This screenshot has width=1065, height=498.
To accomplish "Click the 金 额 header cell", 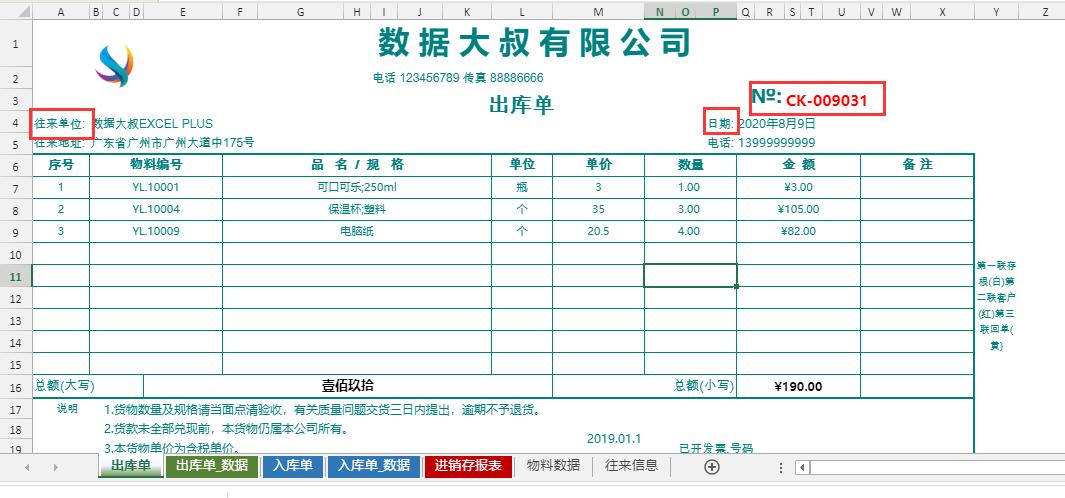I will tap(799, 165).
